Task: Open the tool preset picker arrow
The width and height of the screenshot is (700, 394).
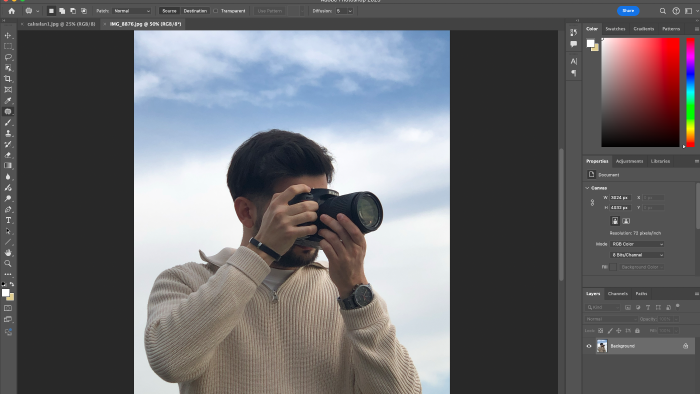Action: tap(38, 11)
